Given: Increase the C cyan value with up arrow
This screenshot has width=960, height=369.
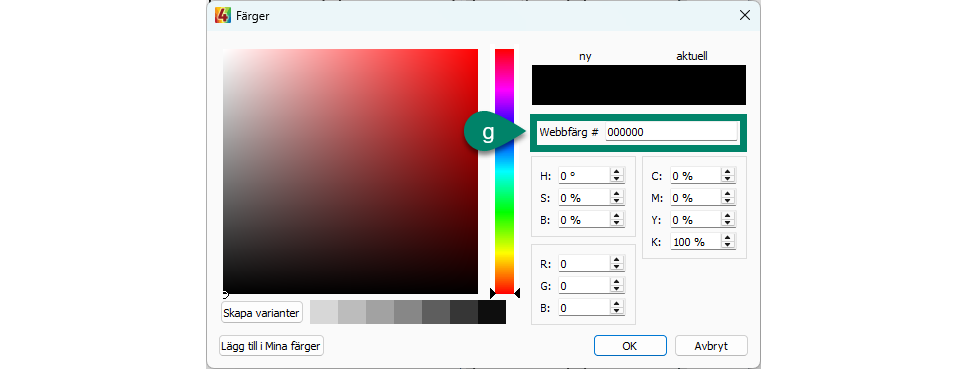Looking at the screenshot, I should [x=728, y=172].
